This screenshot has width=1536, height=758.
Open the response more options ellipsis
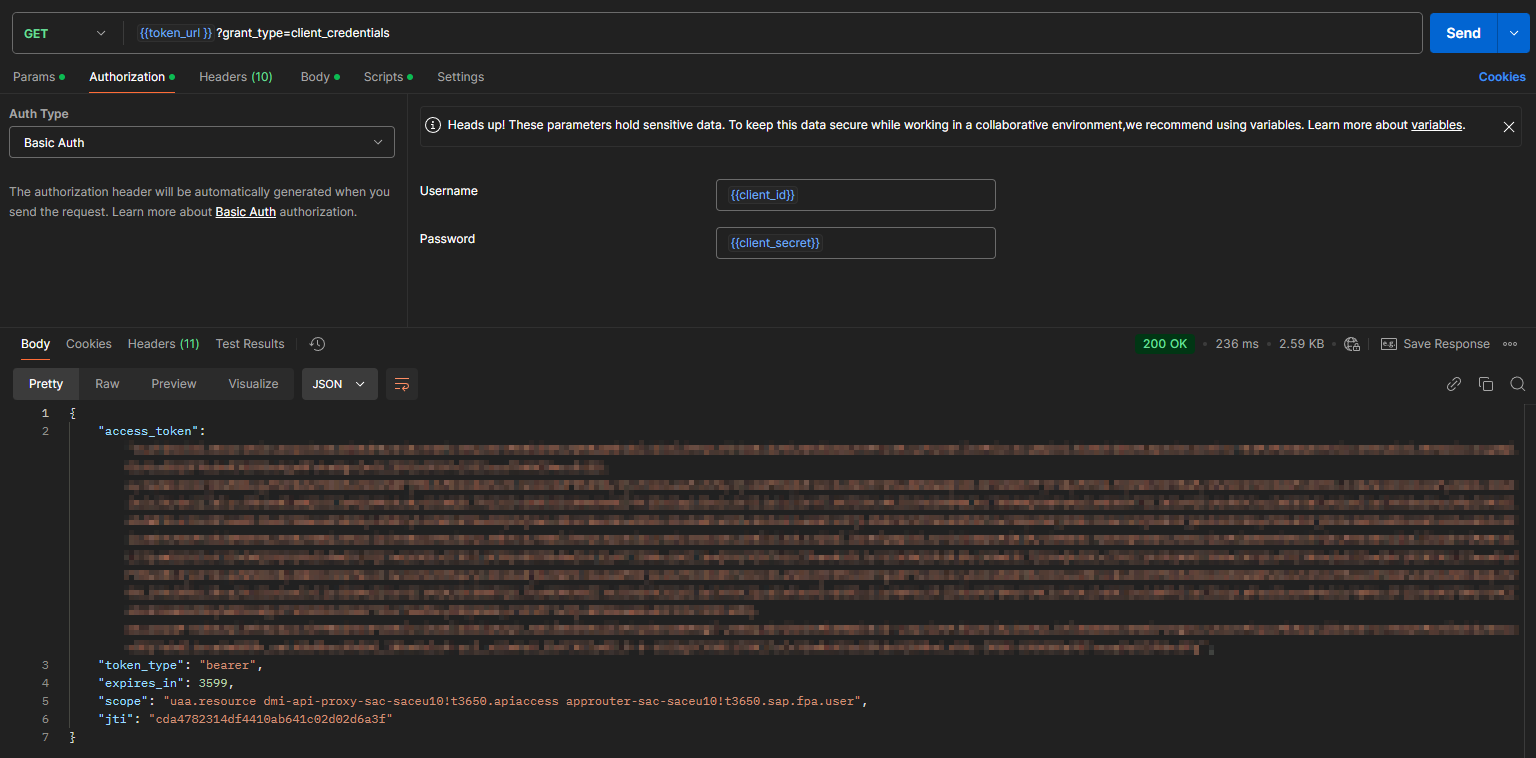tap(1510, 344)
